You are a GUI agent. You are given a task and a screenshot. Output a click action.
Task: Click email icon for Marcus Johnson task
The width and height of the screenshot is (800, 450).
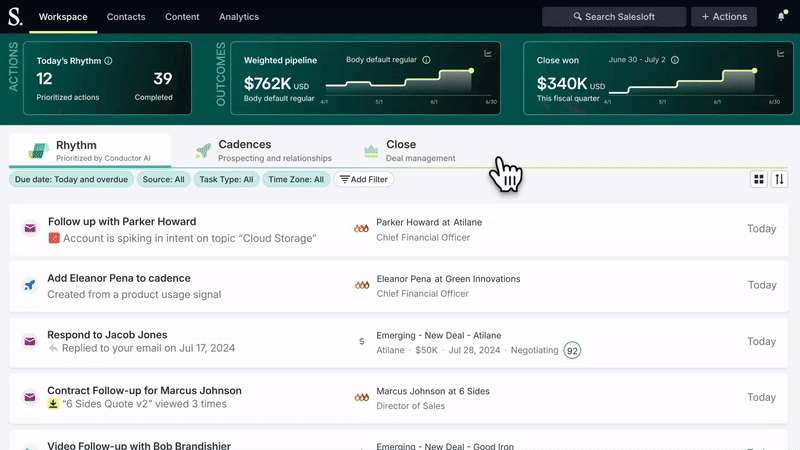[30, 397]
